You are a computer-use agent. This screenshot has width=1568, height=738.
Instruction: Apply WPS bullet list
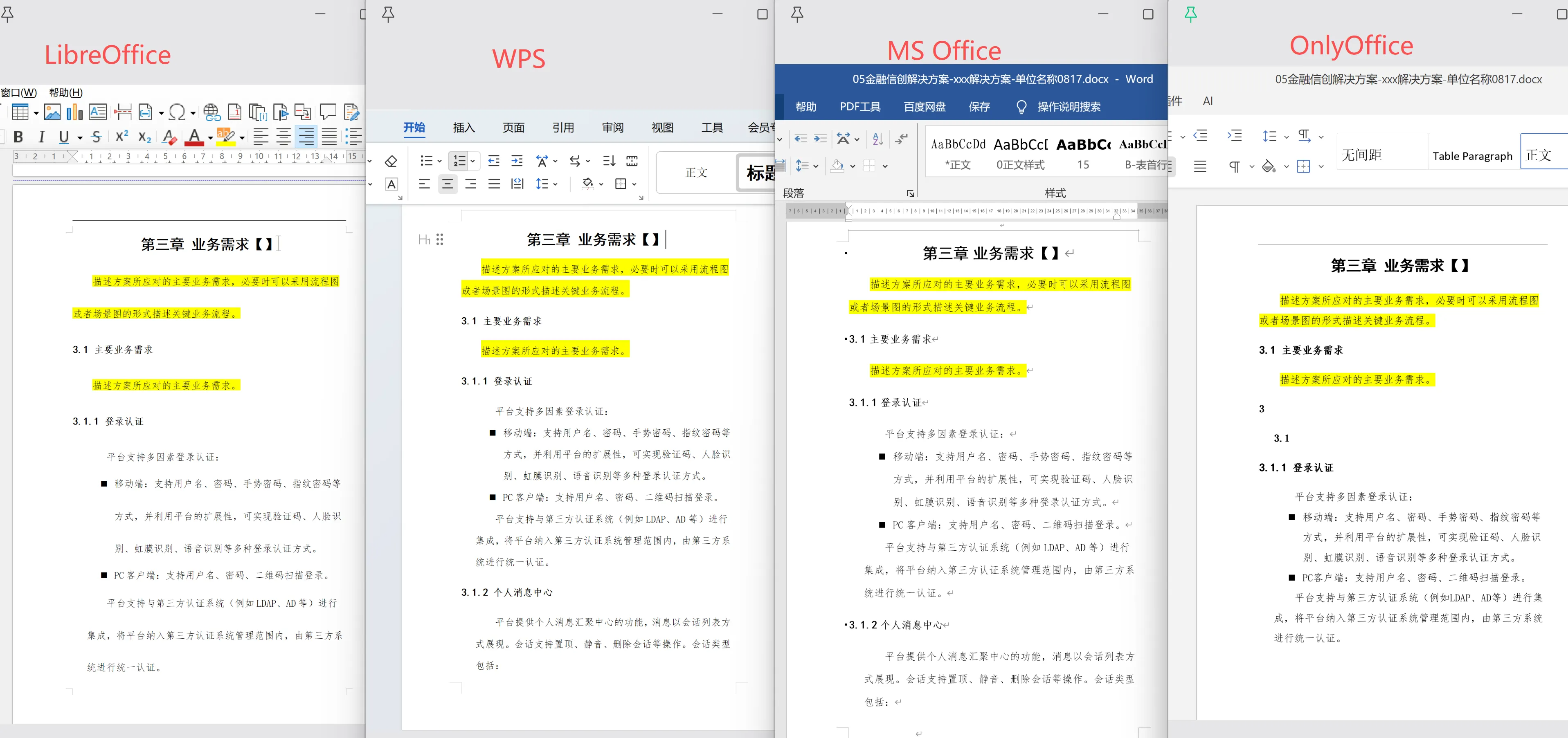426,161
